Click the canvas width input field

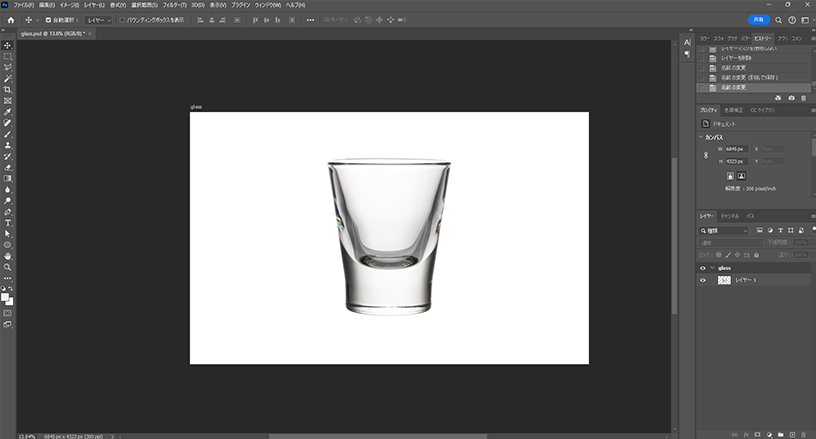735,149
